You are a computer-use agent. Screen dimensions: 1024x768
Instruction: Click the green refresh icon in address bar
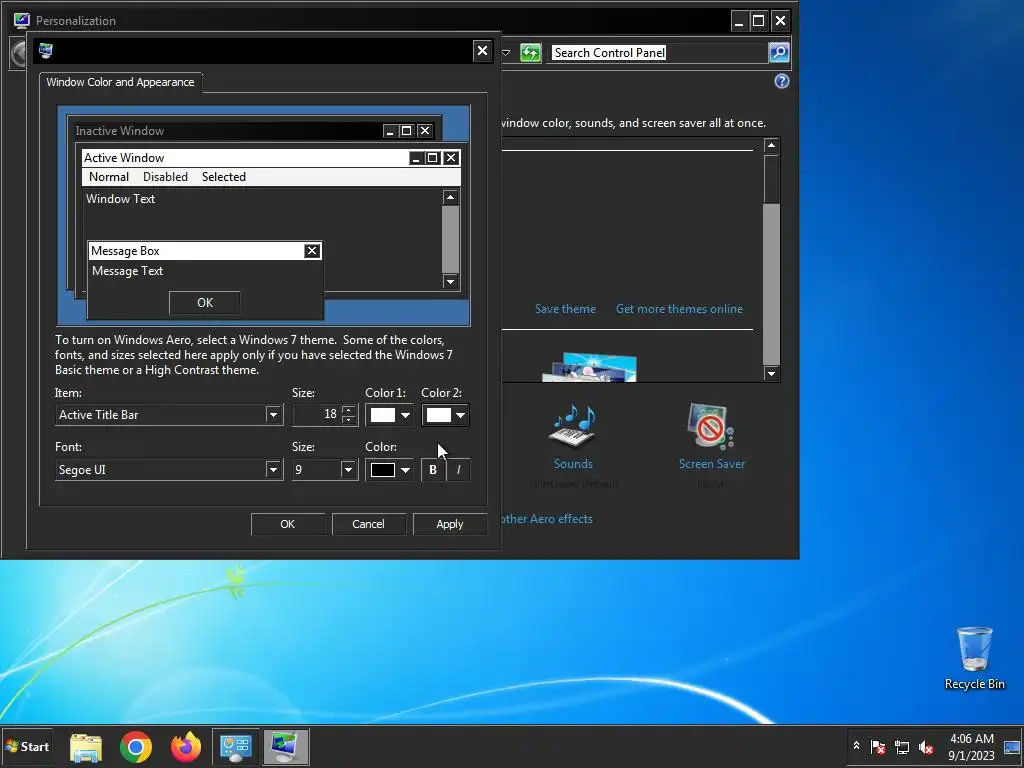[530, 52]
